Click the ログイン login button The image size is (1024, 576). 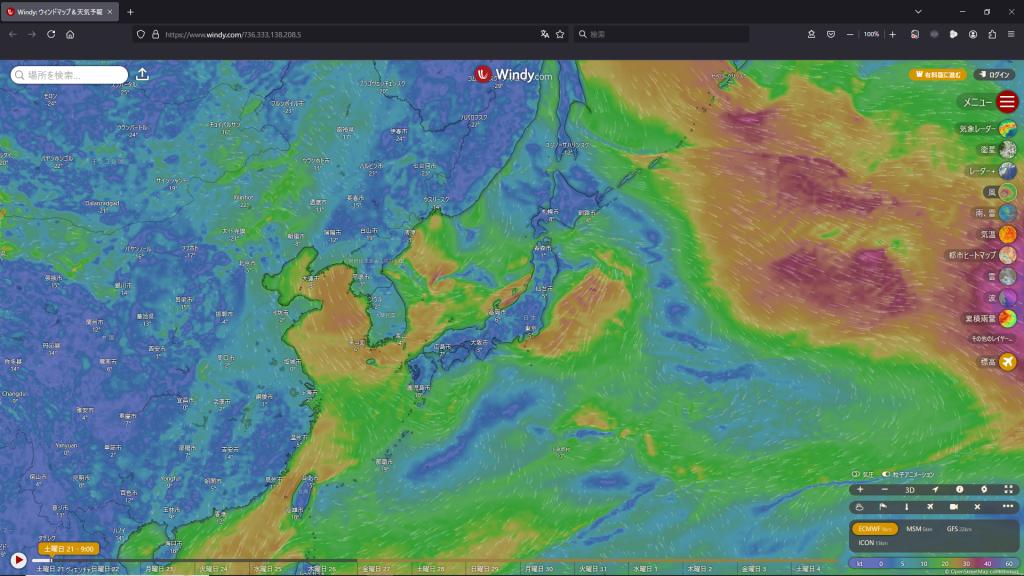[995, 74]
